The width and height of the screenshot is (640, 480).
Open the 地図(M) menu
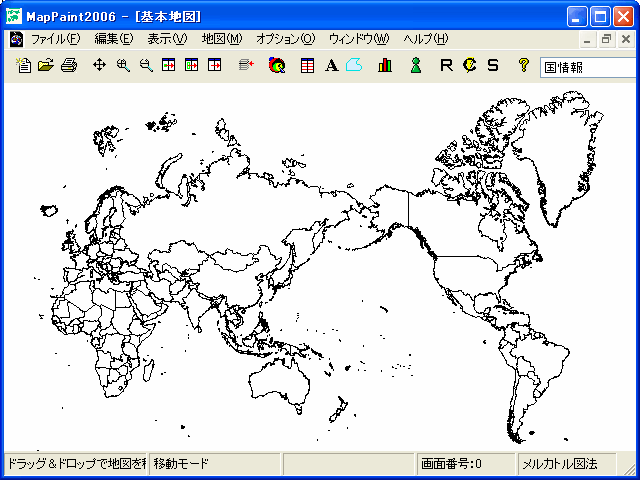pyautogui.click(x=221, y=39)
